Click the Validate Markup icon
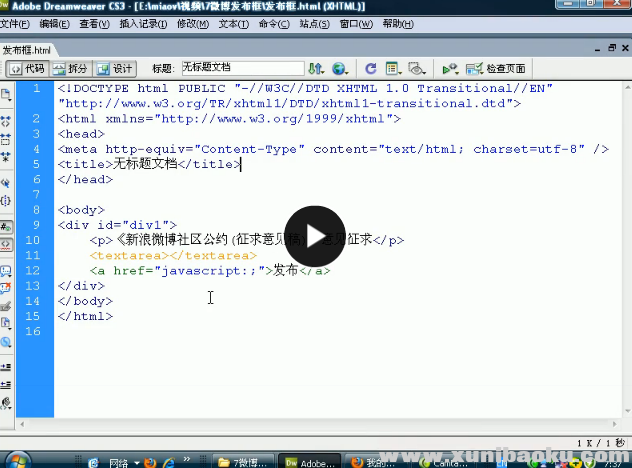The image size is (632, 468). pos(451,69)
